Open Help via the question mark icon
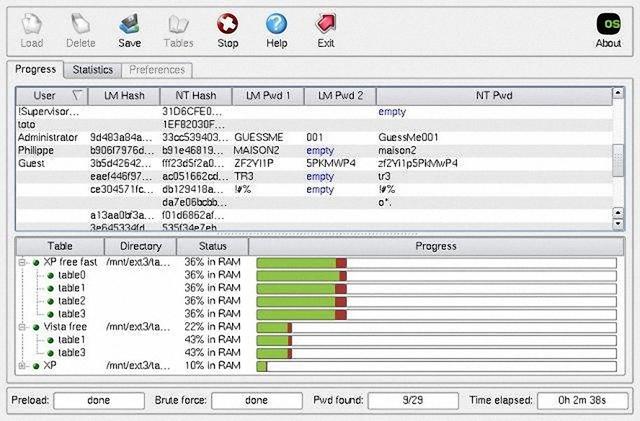 276,24
